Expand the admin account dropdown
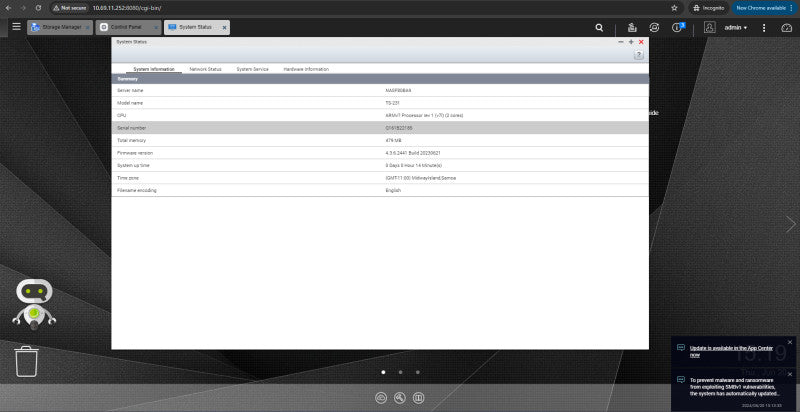The height and width of the screenshot is (412, 800). pyautogui.click(x=736, y=28)
